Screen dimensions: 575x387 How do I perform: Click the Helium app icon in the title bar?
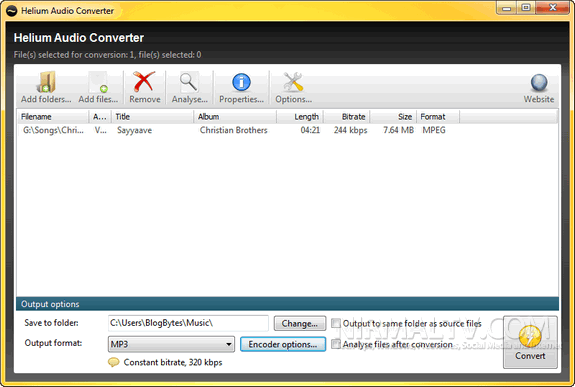tap(12, 11)
